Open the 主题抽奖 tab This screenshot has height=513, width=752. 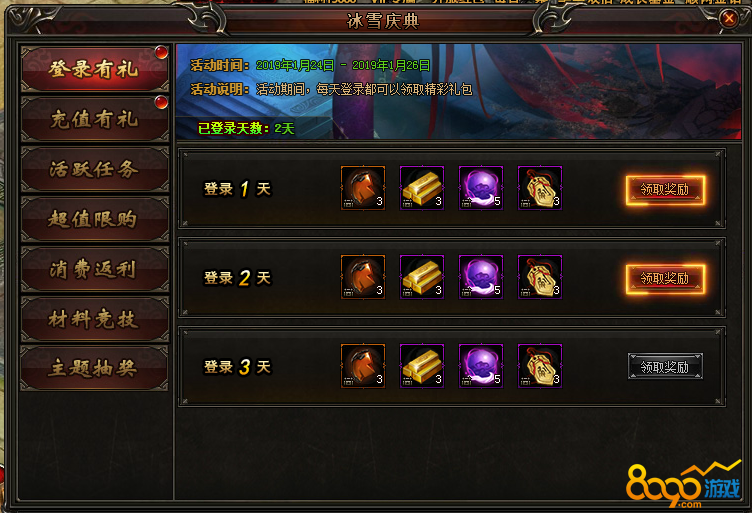point(94,369)
